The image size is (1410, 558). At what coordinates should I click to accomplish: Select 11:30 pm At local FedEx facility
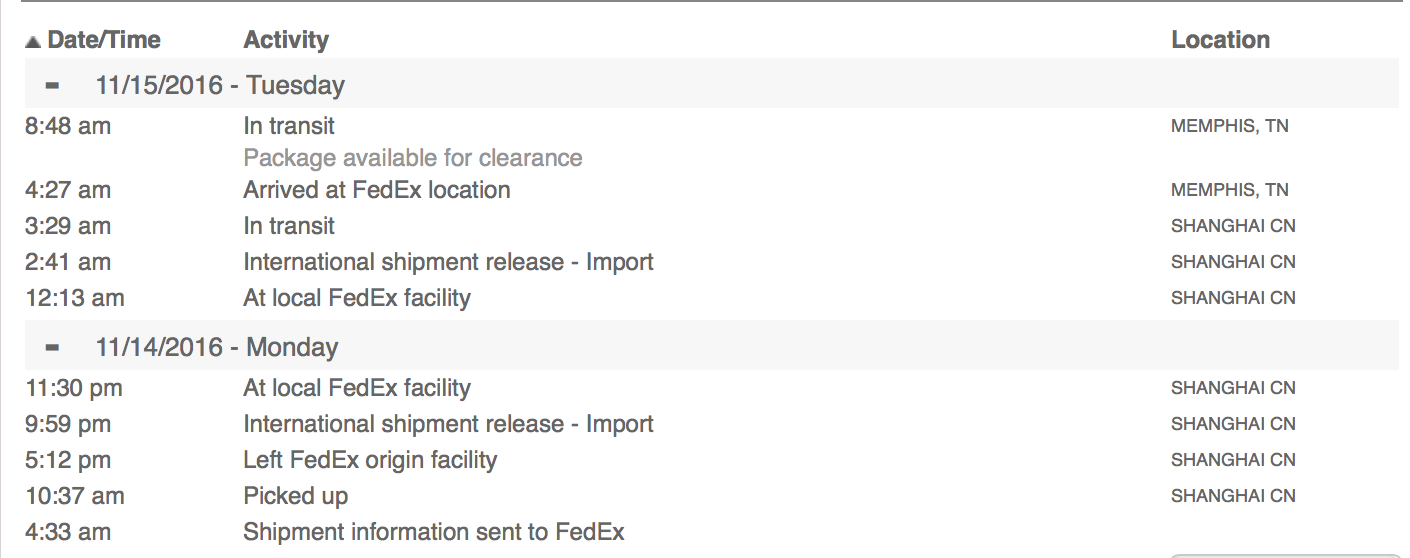click(x=356, y=388)
